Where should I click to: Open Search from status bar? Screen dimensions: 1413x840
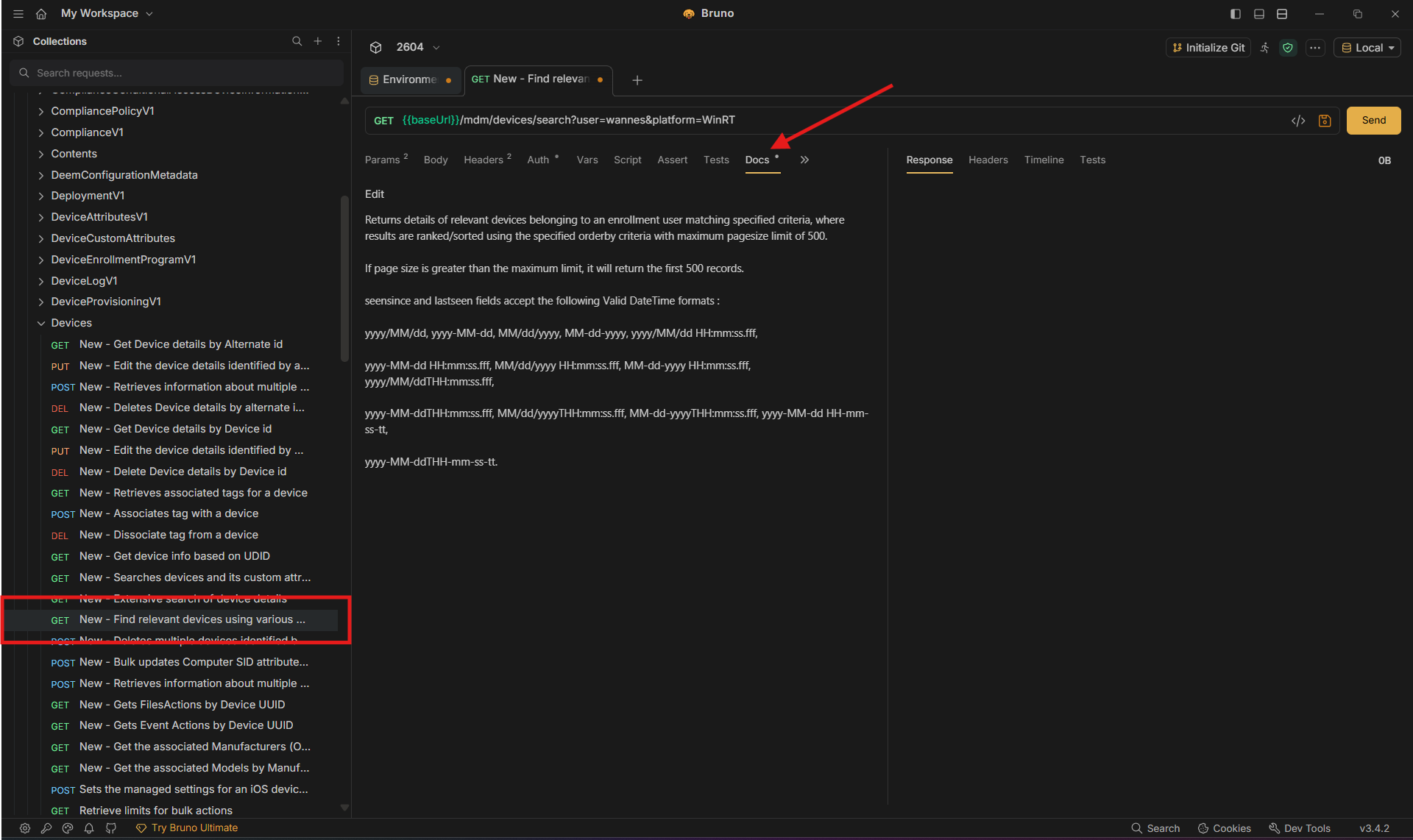1155,828
